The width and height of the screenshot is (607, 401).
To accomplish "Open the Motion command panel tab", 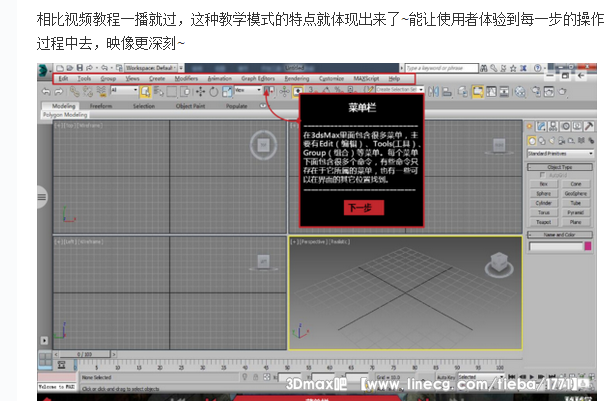I will [x=565, y=126].
